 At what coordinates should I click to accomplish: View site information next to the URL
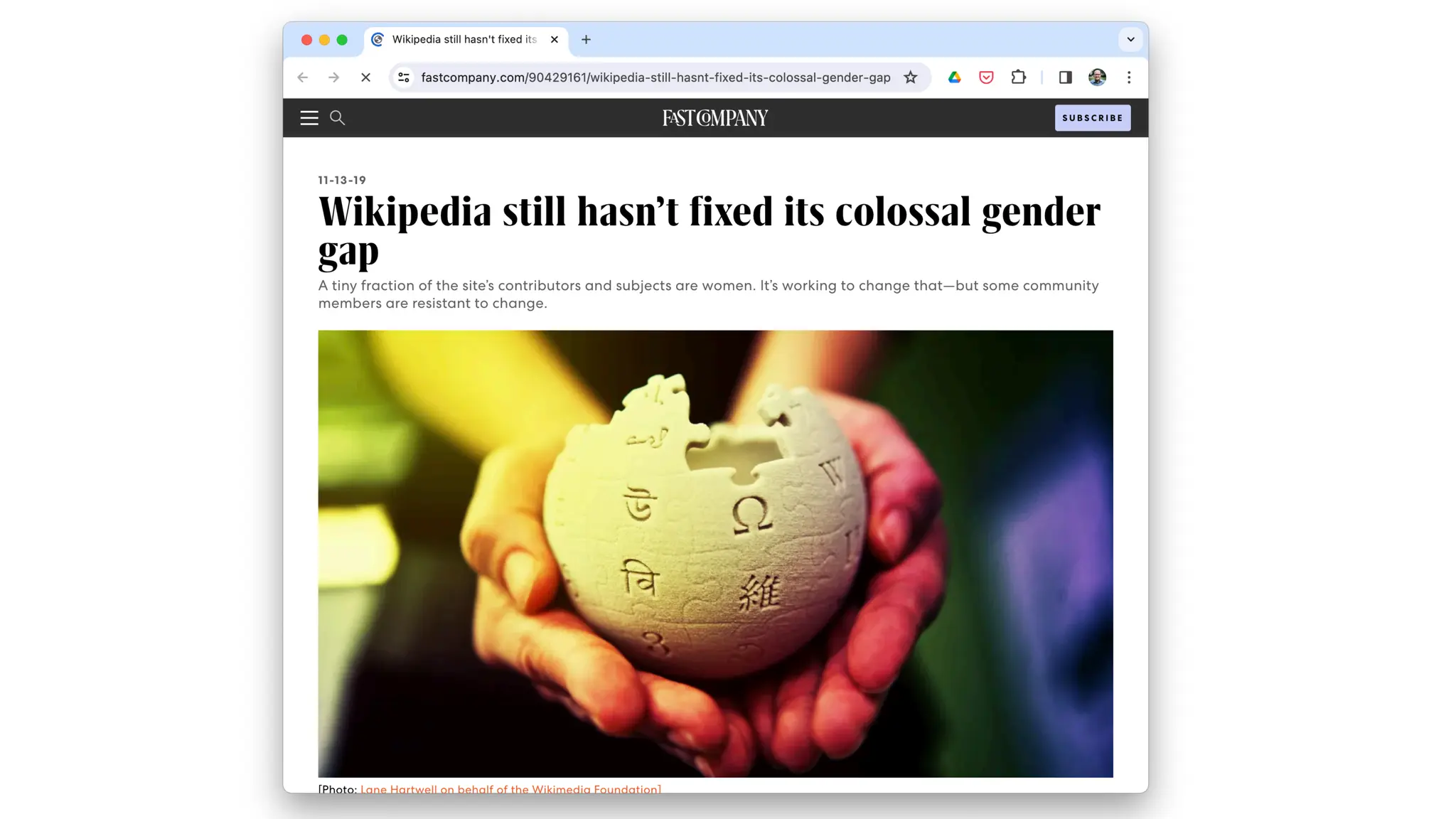[x=404, y=77]
